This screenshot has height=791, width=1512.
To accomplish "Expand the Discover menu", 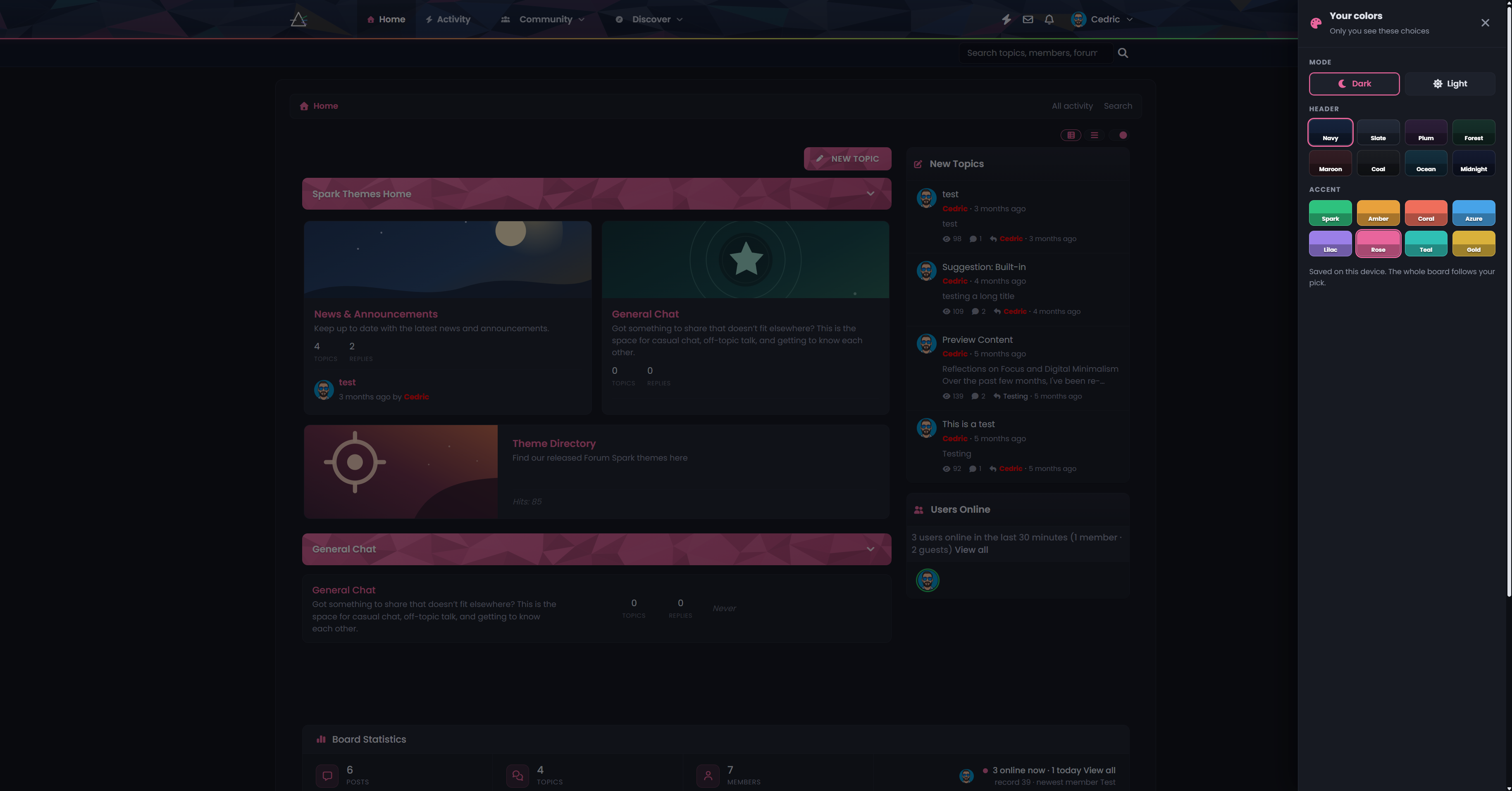I will (649, 19).
